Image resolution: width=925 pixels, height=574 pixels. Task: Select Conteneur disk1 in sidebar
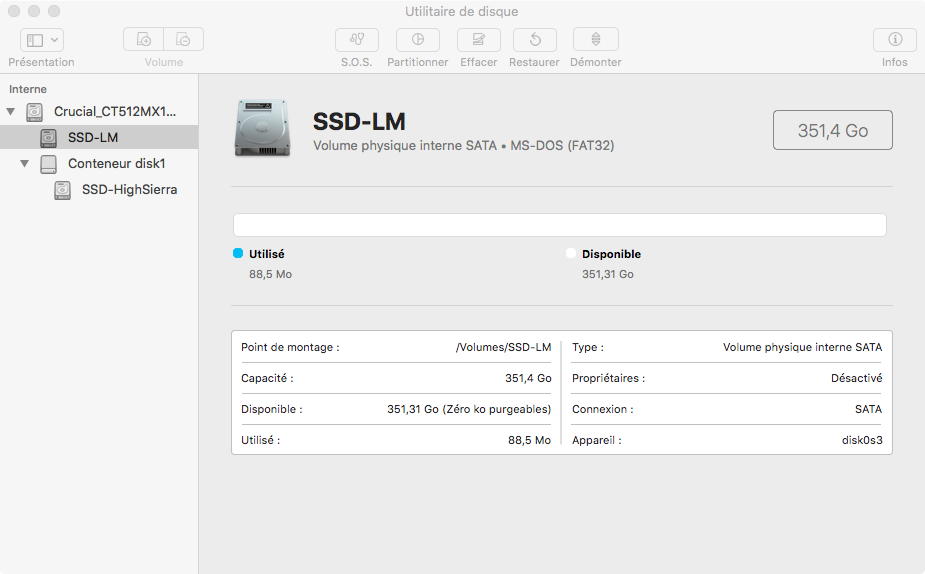[x=116, y=163]
